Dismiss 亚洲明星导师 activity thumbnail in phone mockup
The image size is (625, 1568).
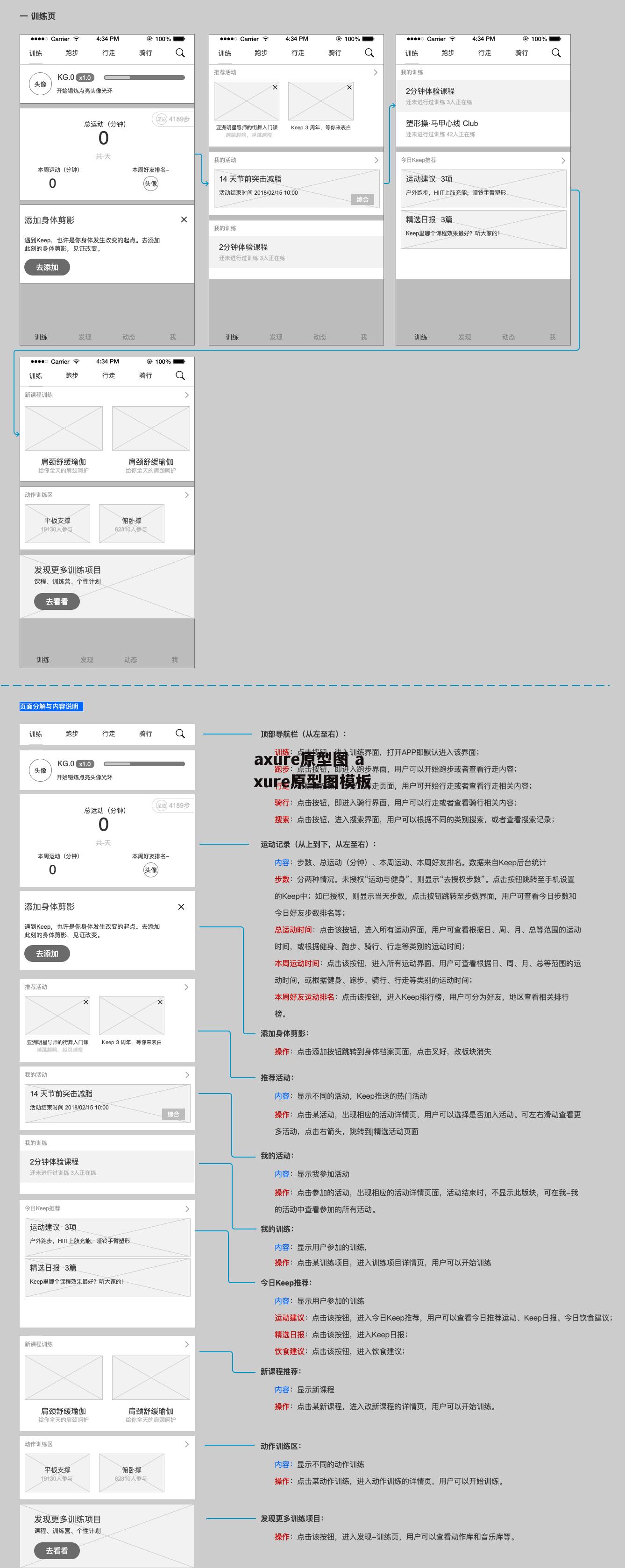click(x=275, y=87)
